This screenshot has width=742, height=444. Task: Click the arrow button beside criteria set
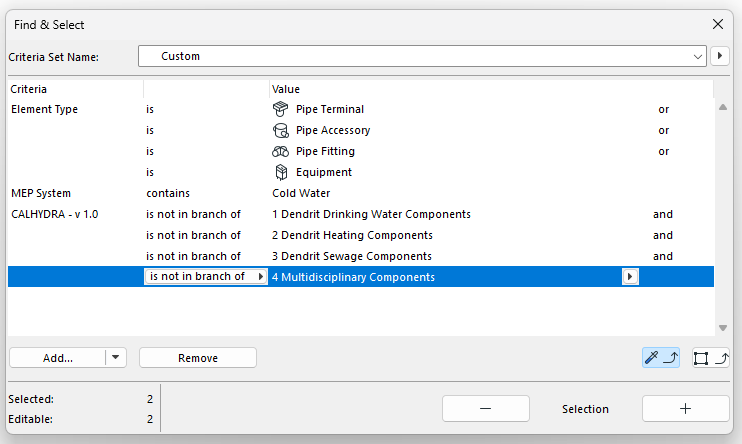coord(719,57)
